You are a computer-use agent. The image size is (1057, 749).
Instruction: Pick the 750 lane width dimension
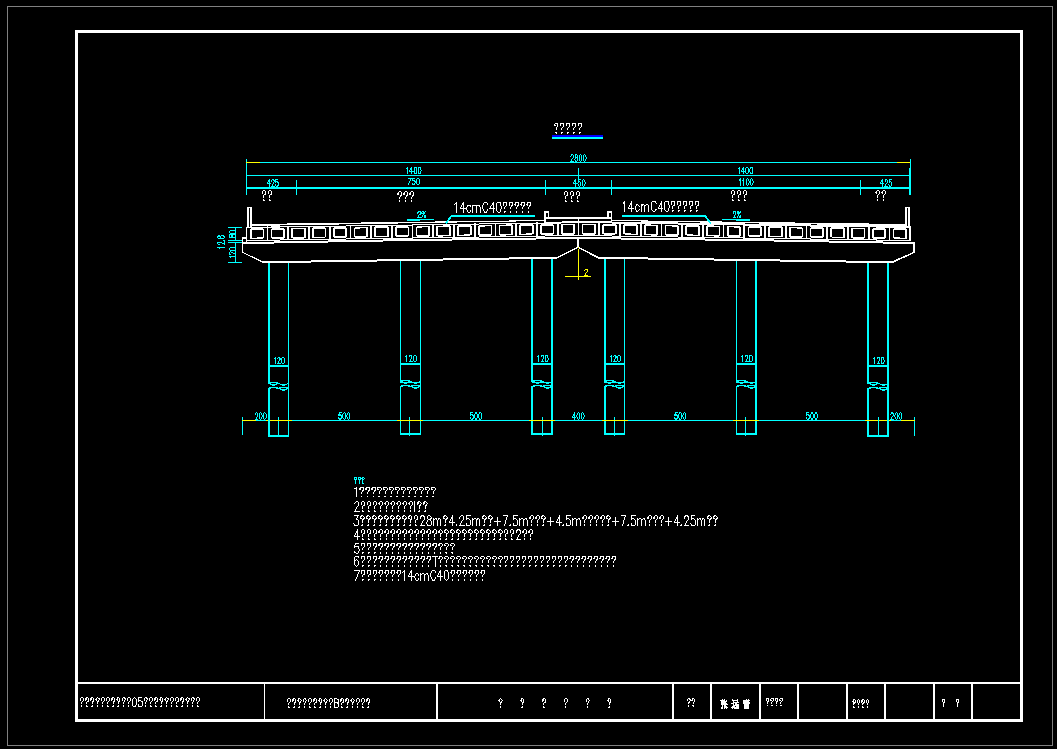(x=413, y=183)
